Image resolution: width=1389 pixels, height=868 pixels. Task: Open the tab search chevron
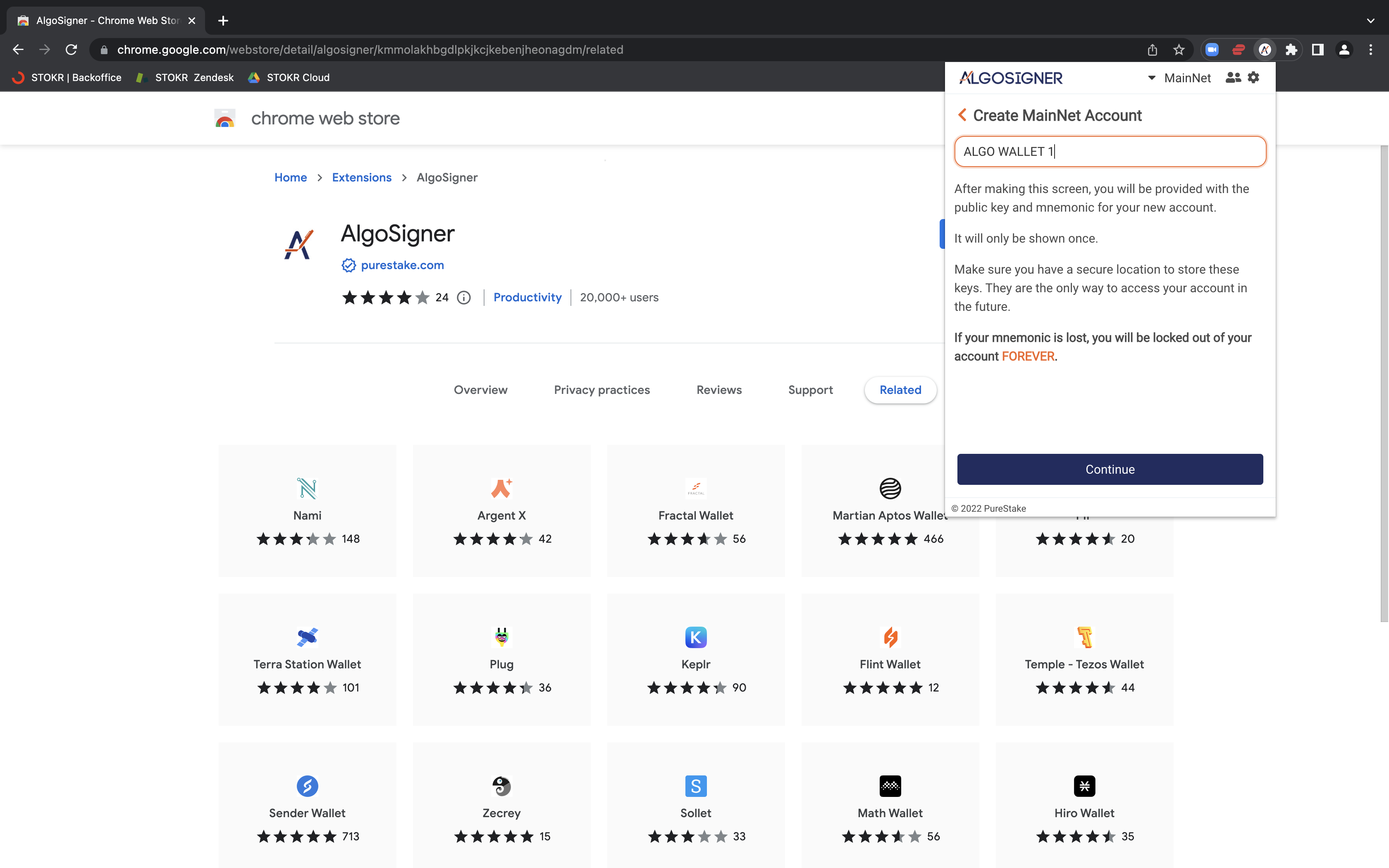(1371, 21)
